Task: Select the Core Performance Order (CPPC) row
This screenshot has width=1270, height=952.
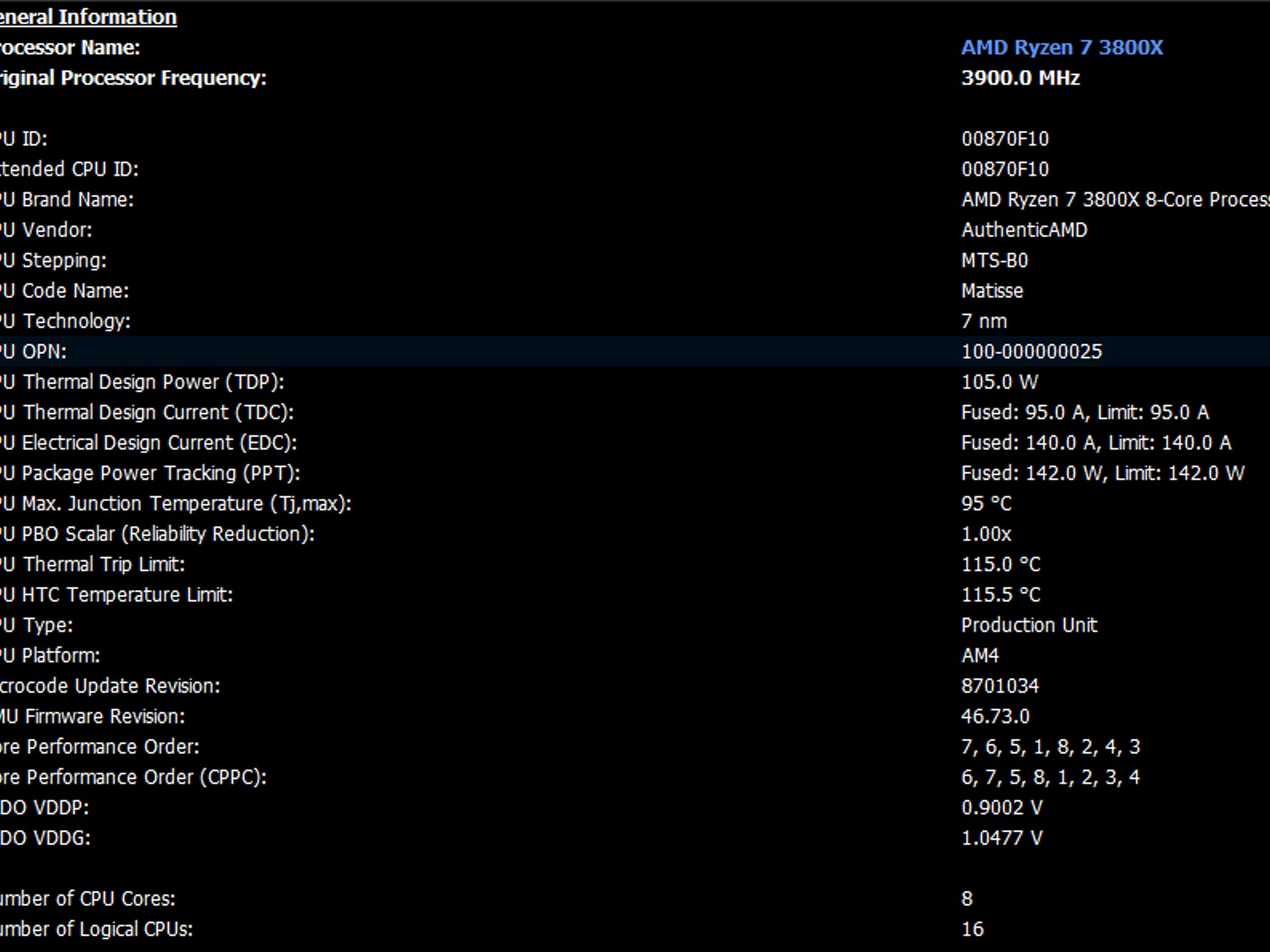Action: coord(635,777)
